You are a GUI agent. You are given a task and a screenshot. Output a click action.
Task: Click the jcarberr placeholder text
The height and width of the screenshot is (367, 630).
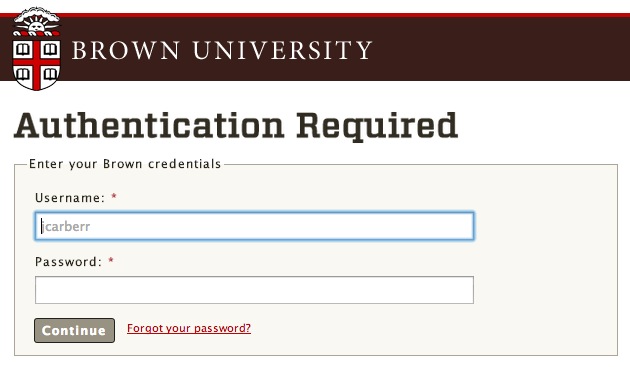66,226
